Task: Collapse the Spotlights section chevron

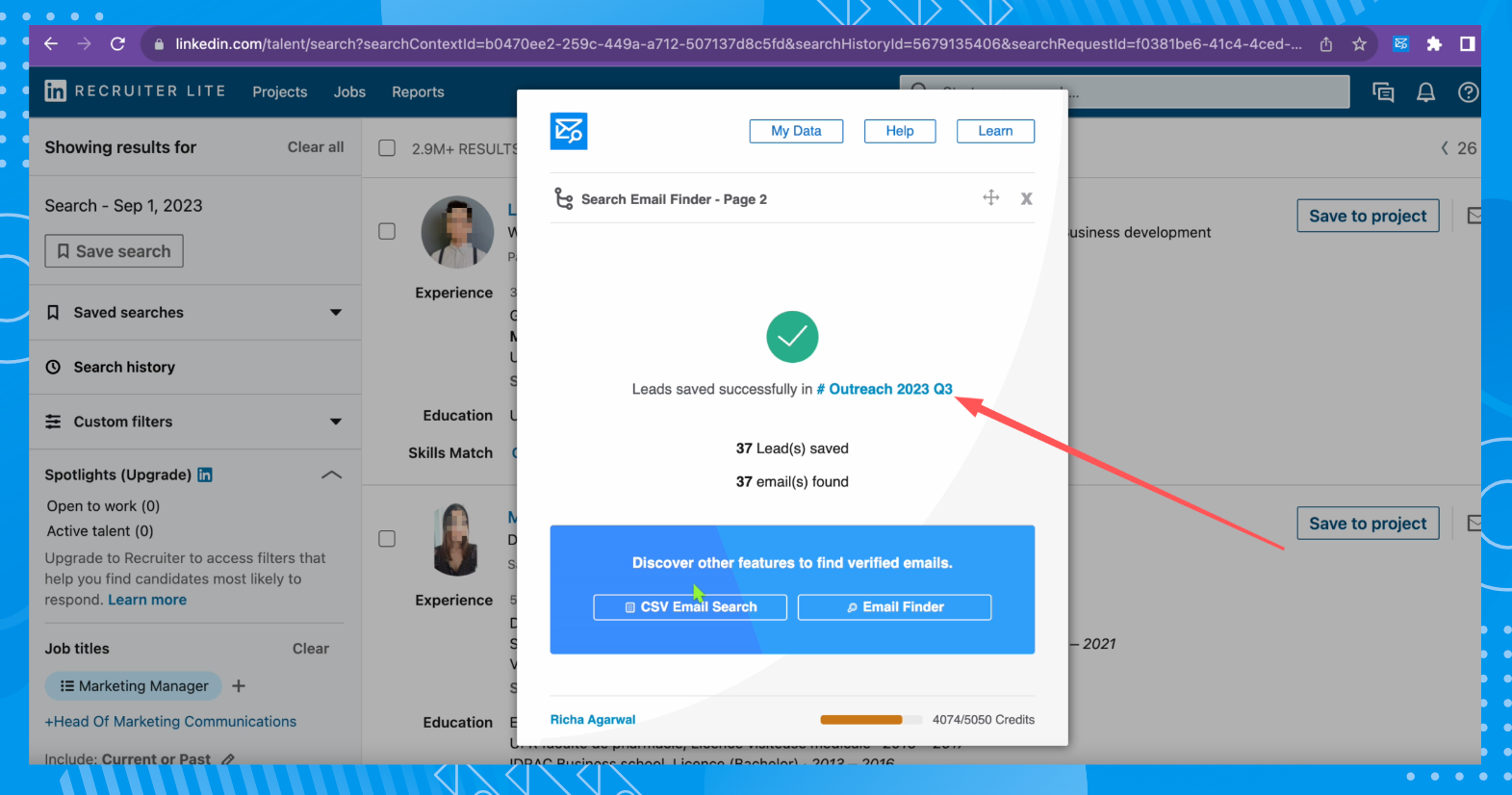Action: coord(331,474)
